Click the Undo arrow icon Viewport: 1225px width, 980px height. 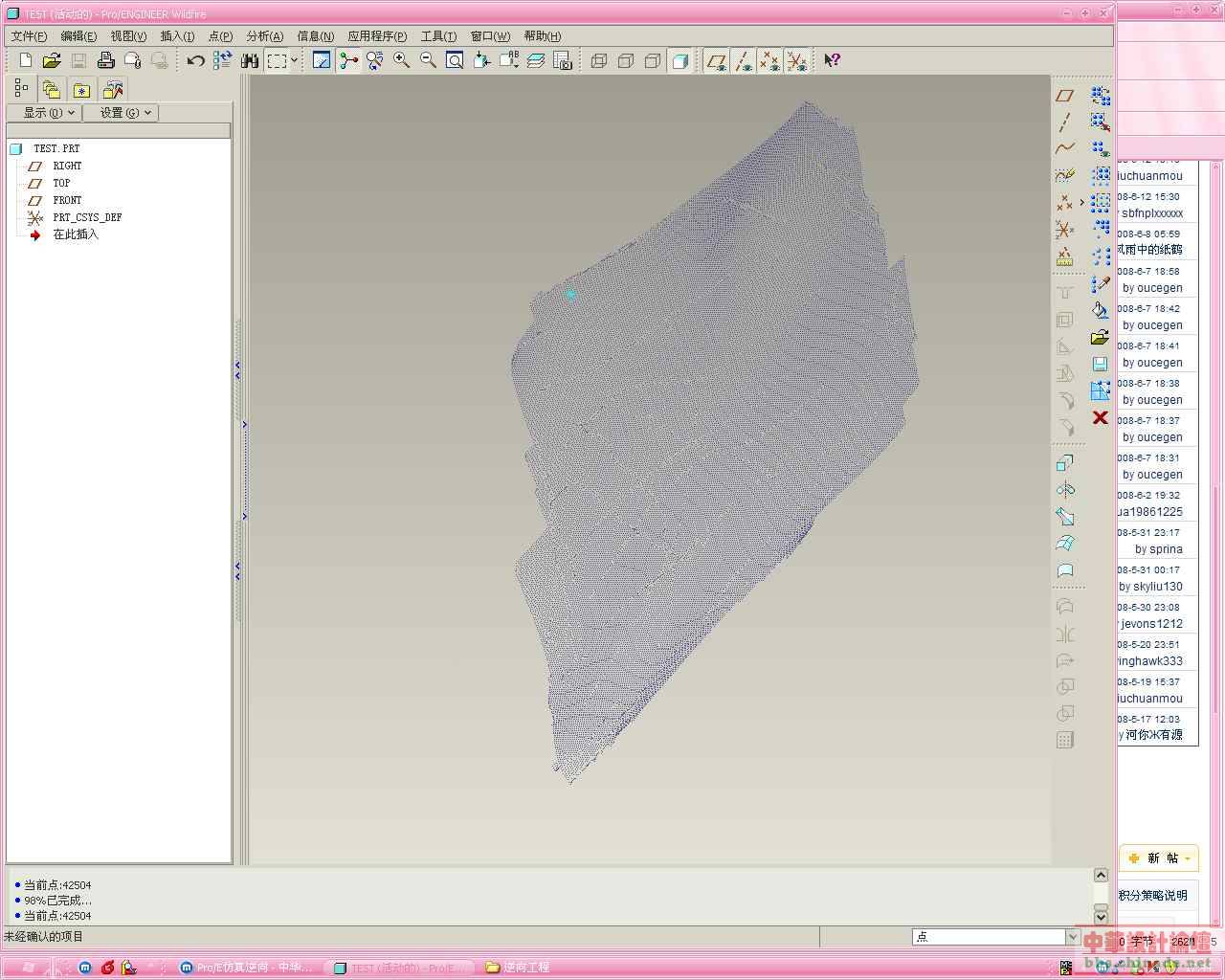point(195,60)
